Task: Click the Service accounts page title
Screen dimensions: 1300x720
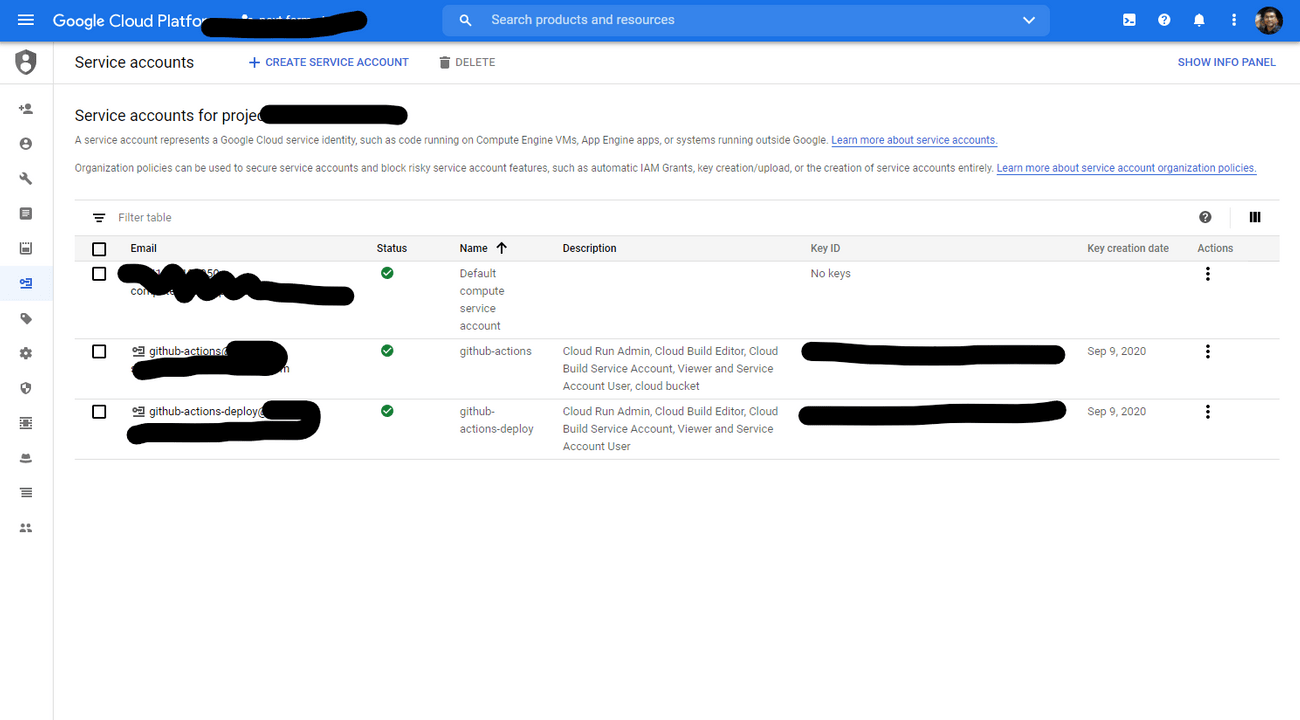Action: [134, 62]
